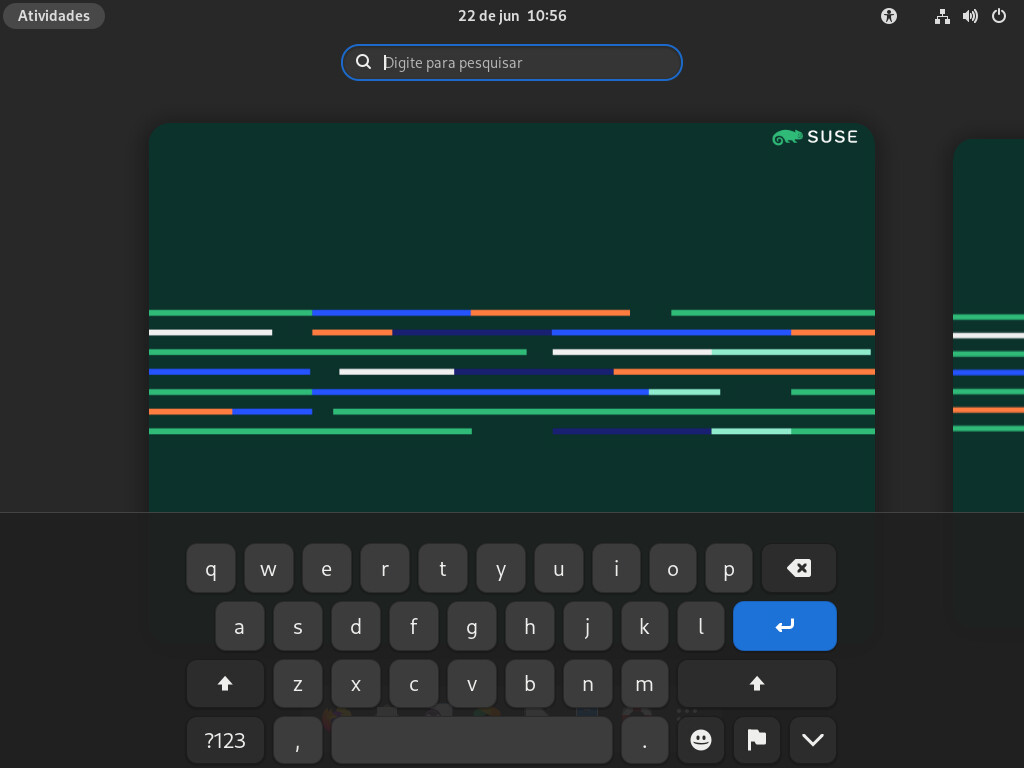The image size is (1024, 768).
Task: Click the network icon in system tray
Action: 941,16
